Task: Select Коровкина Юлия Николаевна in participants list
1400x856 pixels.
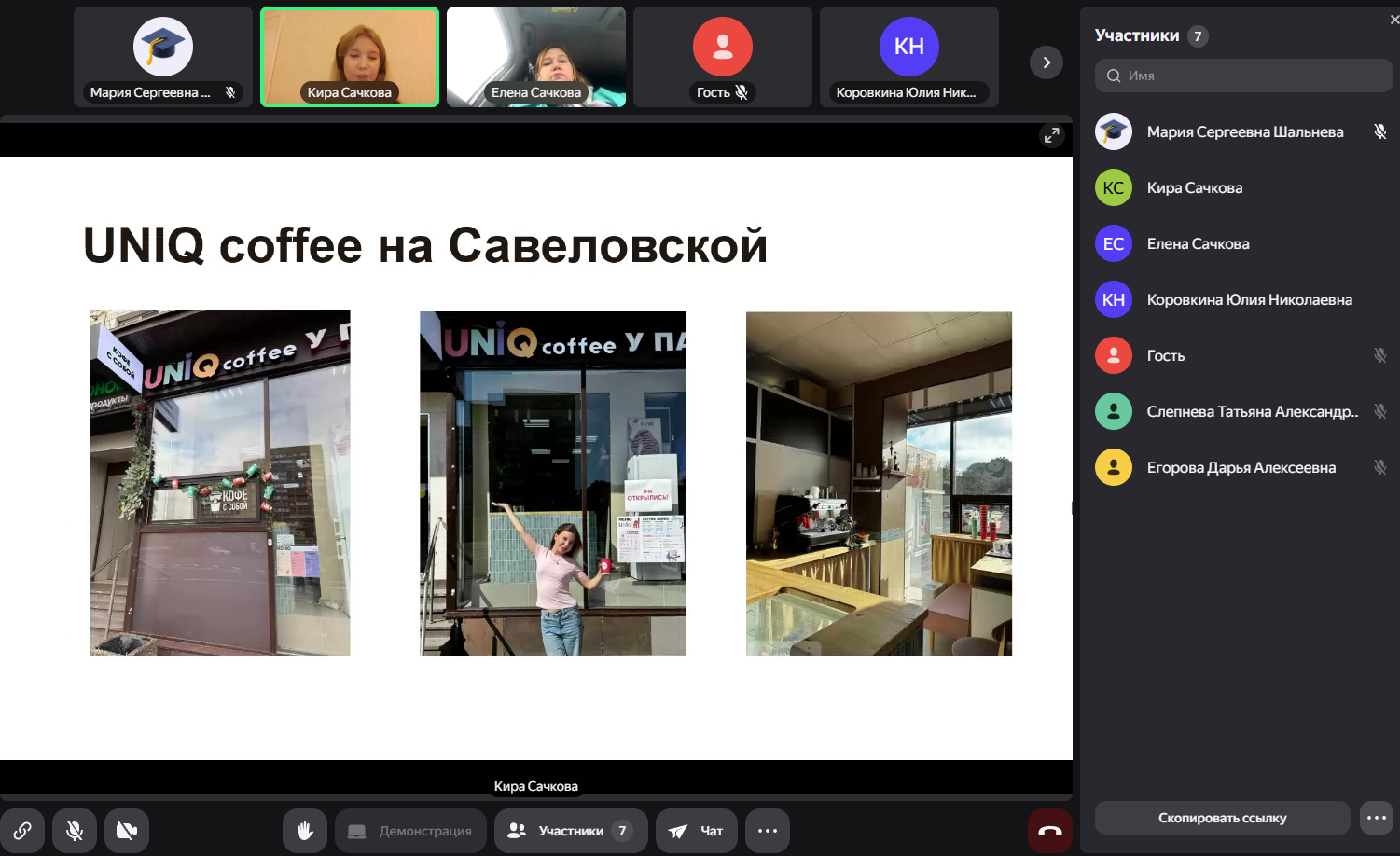Action: click(x=1249, y=299)
